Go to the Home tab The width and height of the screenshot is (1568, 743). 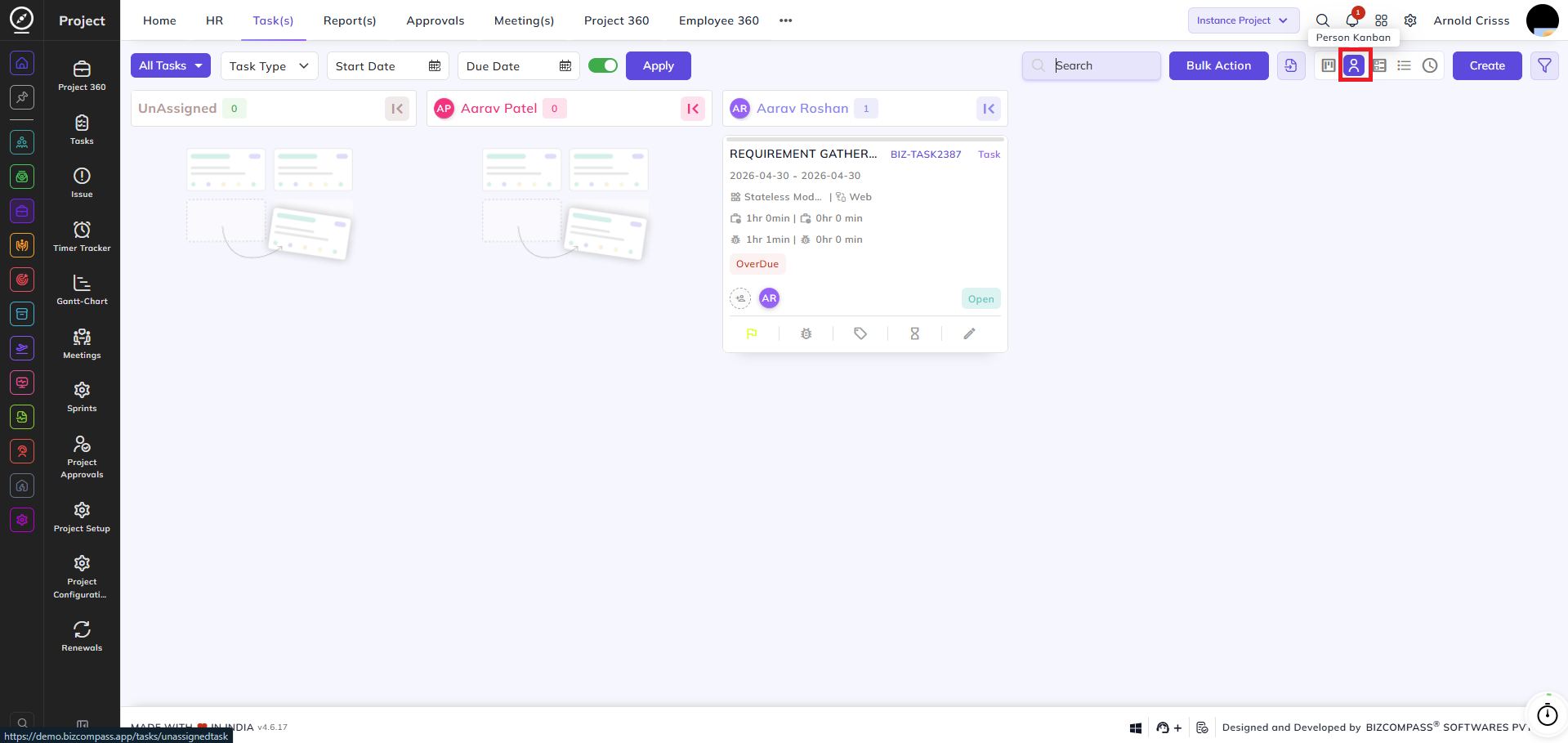(x=159, y=20)
